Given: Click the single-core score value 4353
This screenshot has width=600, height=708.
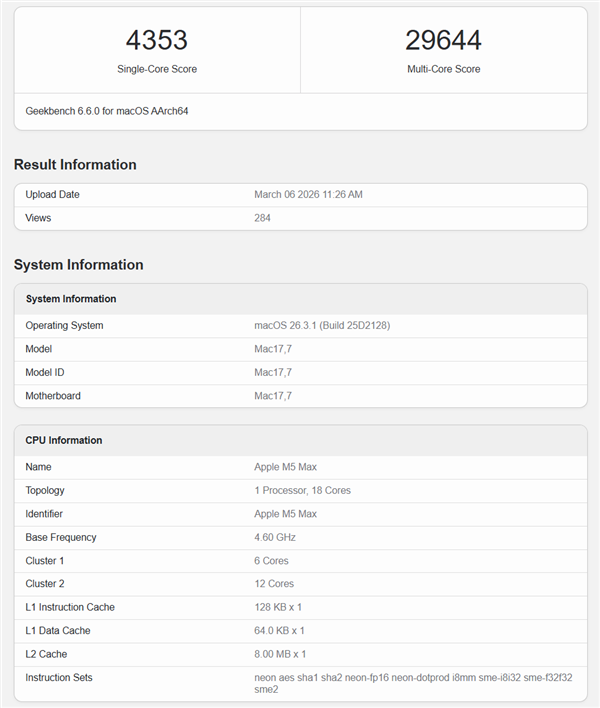Looking at the screenshot, I should [157, 40].
